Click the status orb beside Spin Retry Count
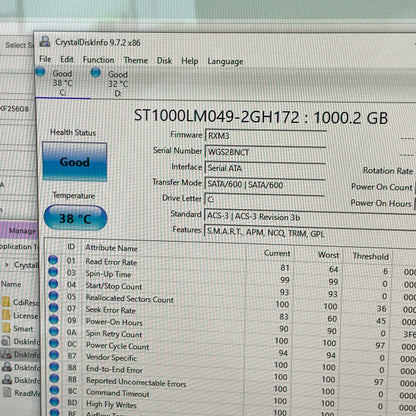The width and height of the screenshot is (416, 416). tap(54, 331)
